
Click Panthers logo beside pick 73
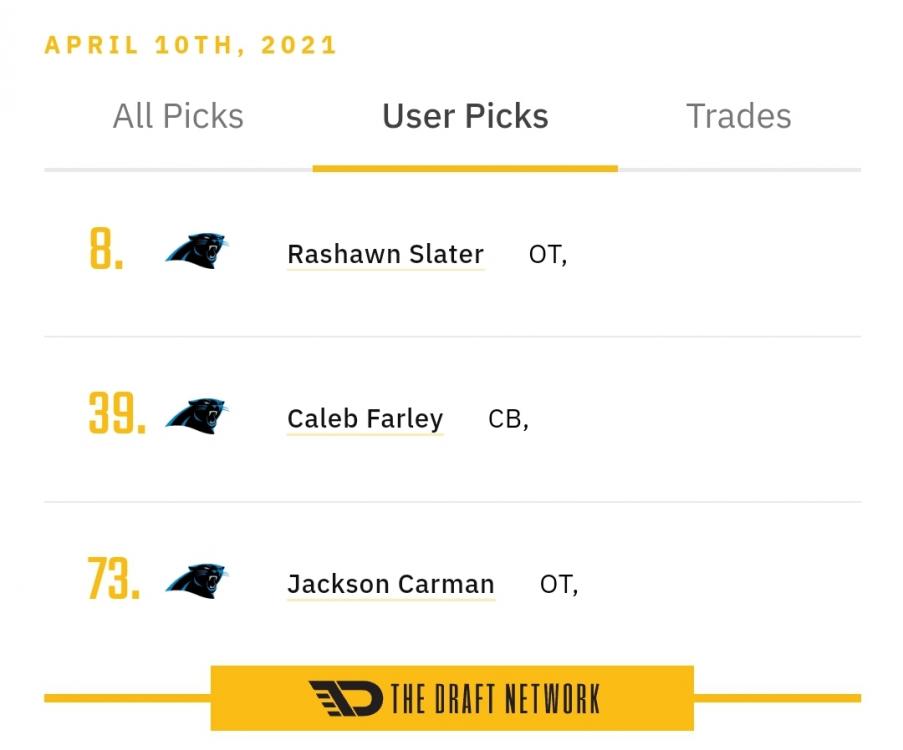tap(197, 581)
